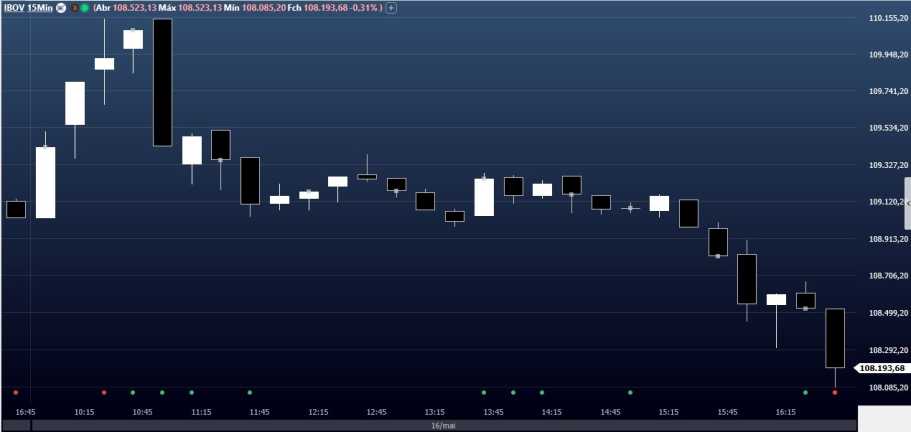Click the IBOV ticker symbol label
Image resolution: width=911 pixels, height=432 pixels.
coord(15,7)
